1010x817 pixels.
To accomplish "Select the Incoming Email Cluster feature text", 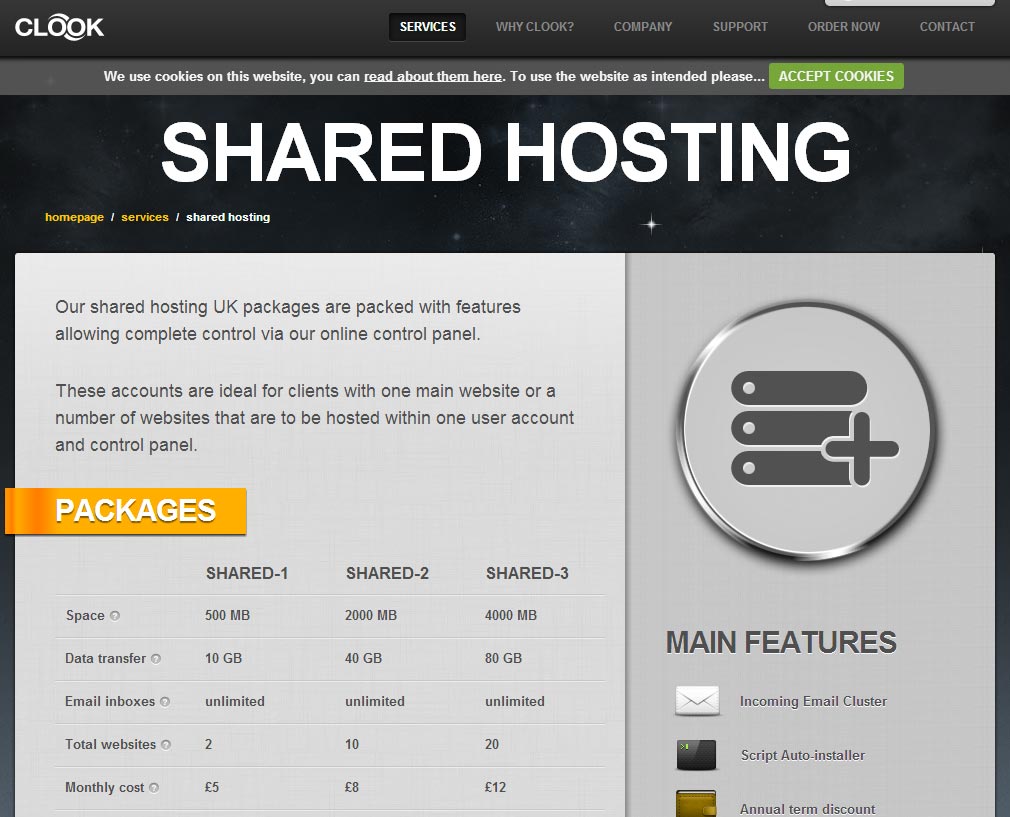I will click(813, 701).
